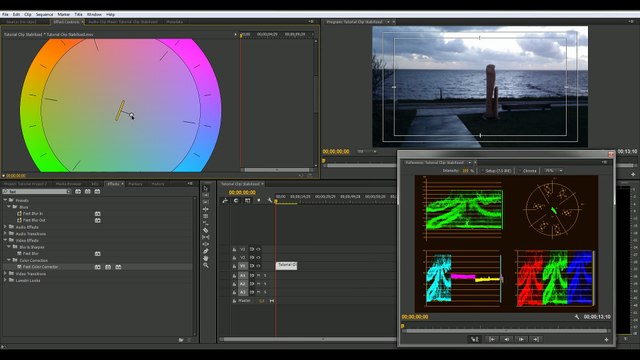Screen dimensions: 640x360
Task: Click Step Forward in the Reference monitor
Action: [x=521, y=339]
